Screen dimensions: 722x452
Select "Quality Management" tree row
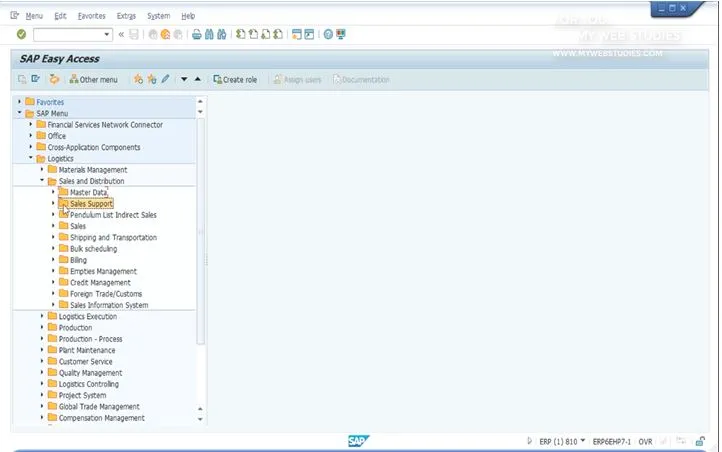click(x=90, y=373)
